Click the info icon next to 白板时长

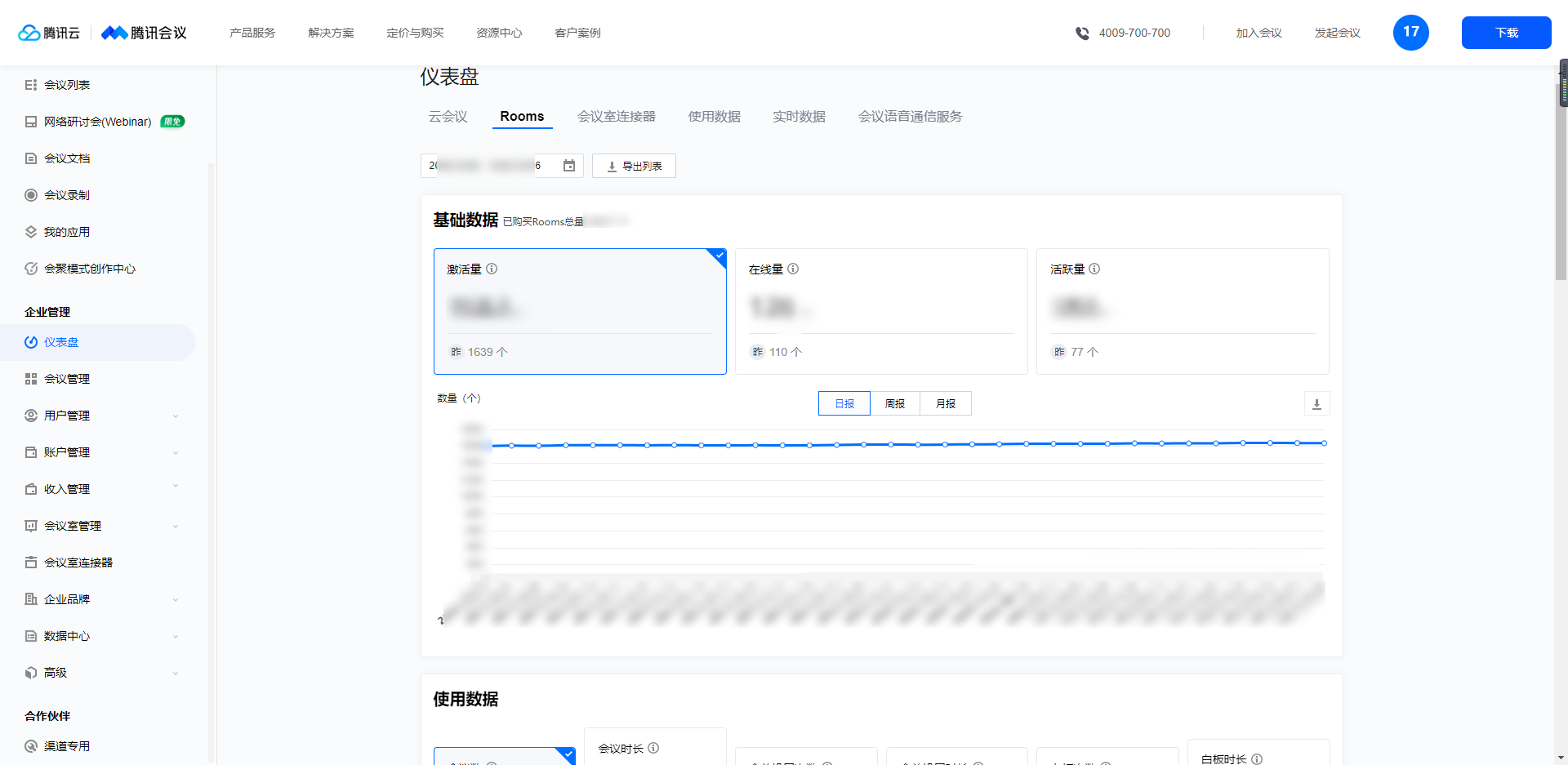[1257, 759]
